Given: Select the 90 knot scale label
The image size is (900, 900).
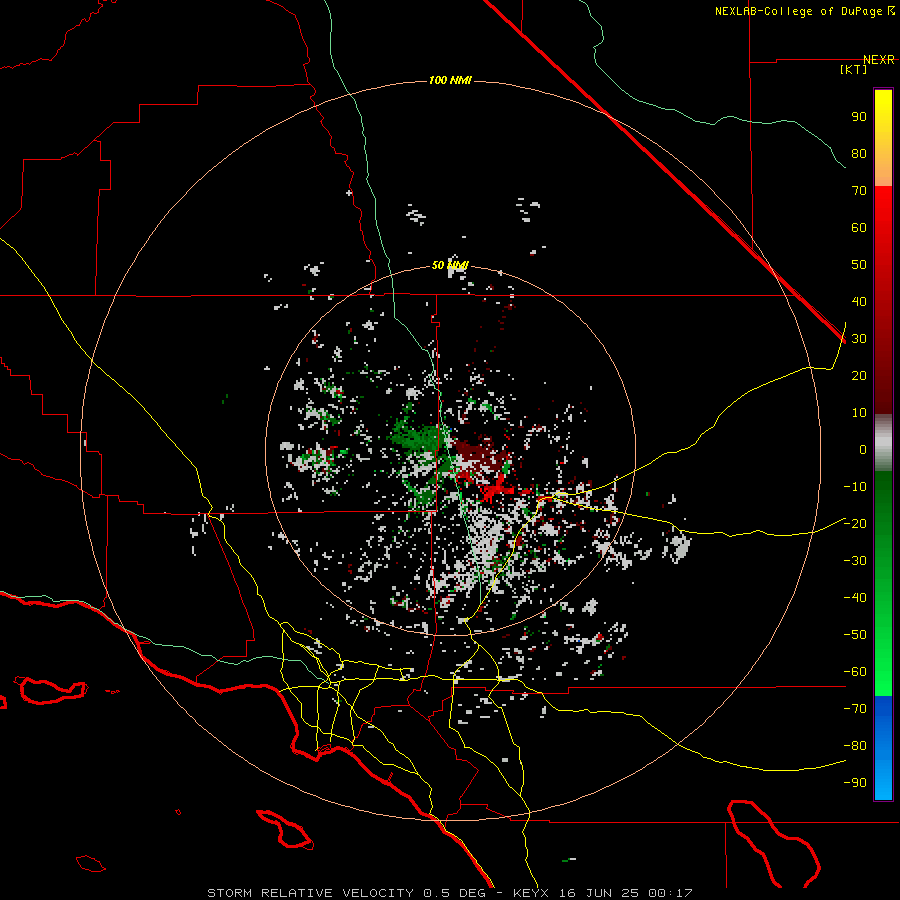Looking at the screenshot, I should coord(859,117).
